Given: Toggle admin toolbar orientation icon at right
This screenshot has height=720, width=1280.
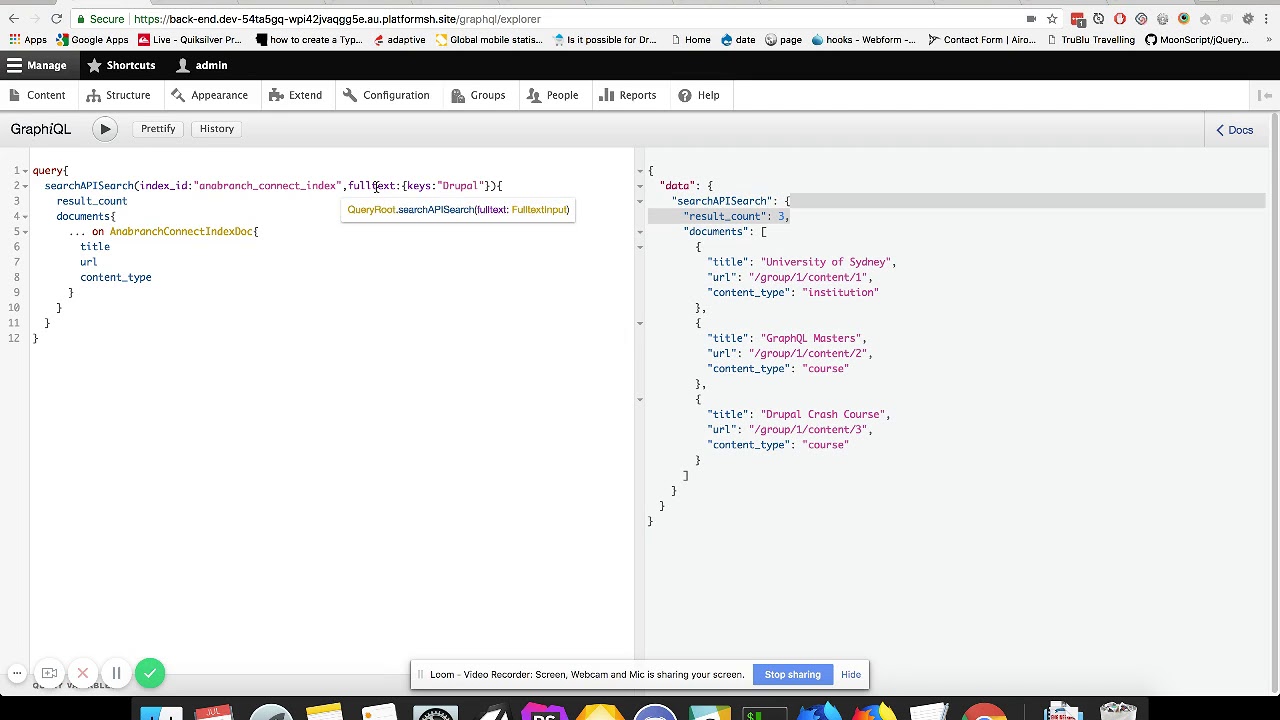Looking at the screenshot, I should click(x=1265, y=95).
